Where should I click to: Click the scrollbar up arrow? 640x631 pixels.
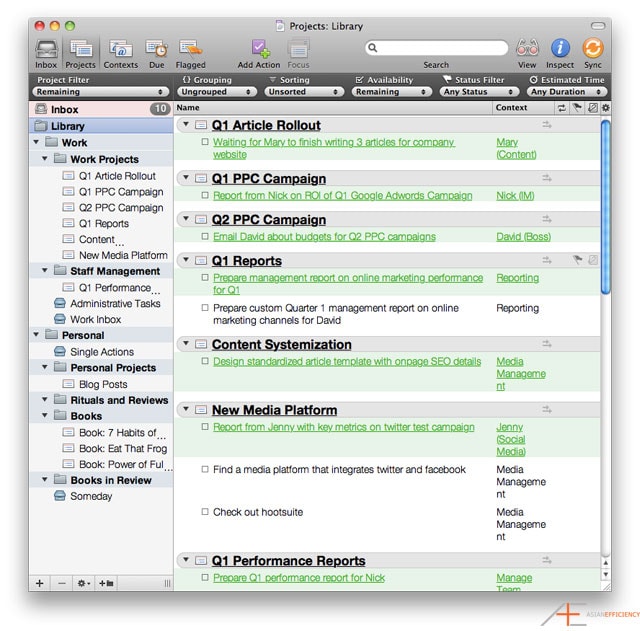[x=606, y=563]
